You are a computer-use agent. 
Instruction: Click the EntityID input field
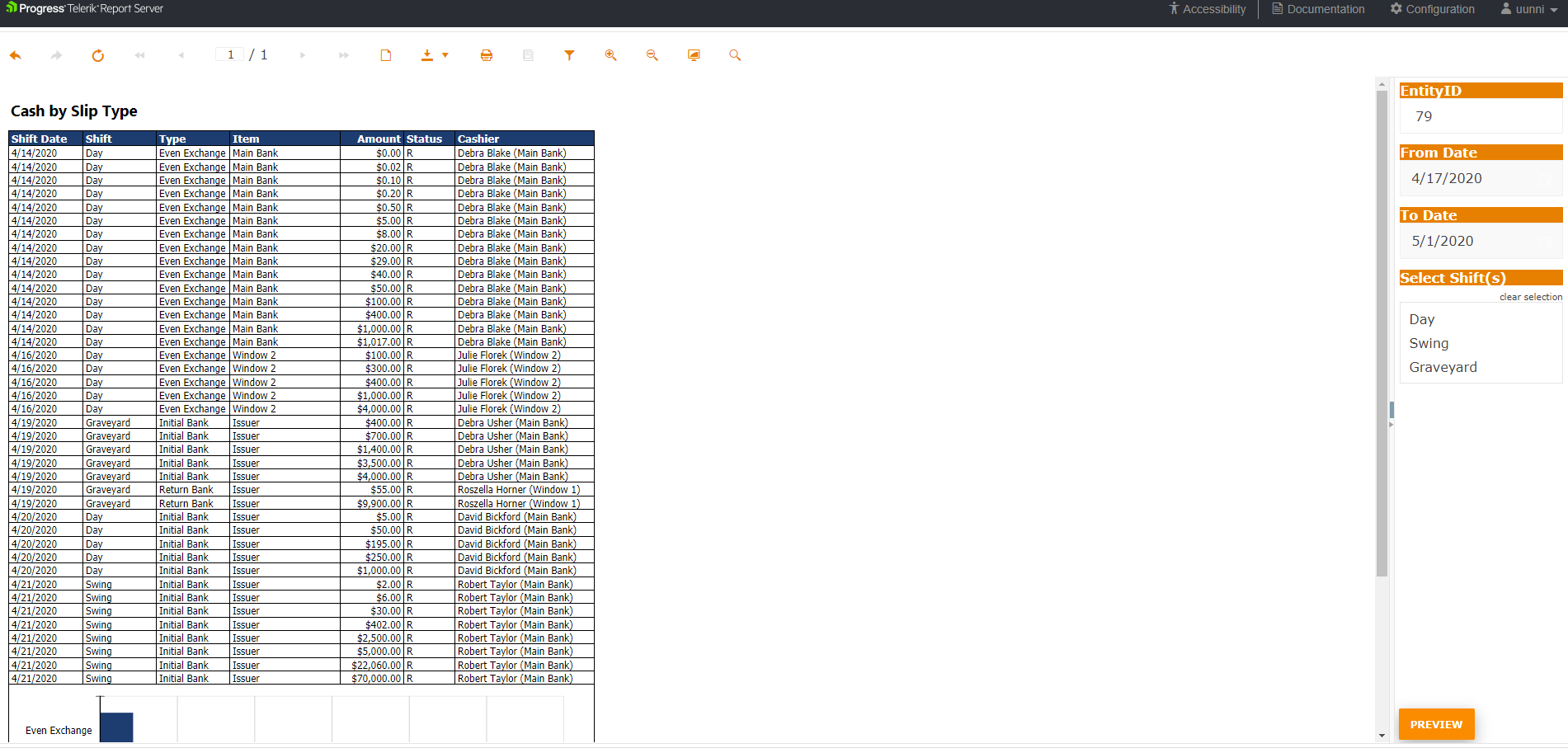pos(1481,116)
